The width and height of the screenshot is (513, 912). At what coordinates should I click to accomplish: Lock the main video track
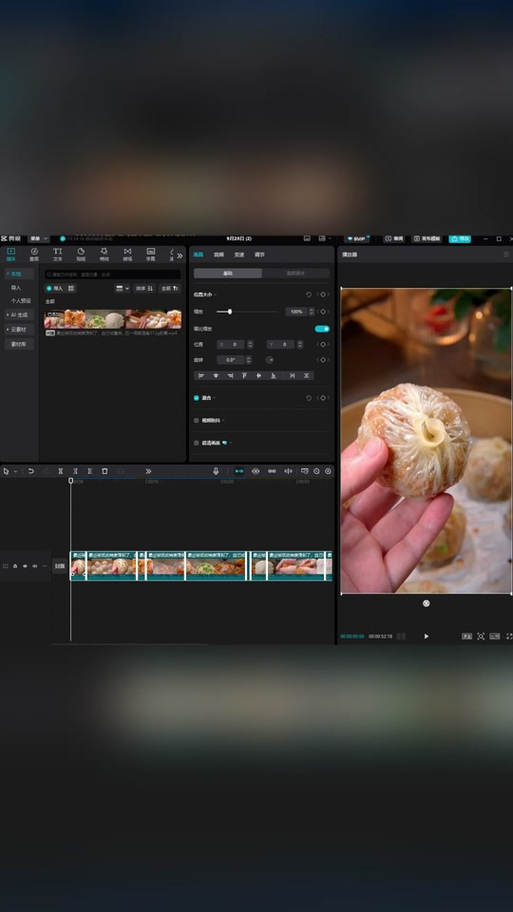tap(15, 566)
